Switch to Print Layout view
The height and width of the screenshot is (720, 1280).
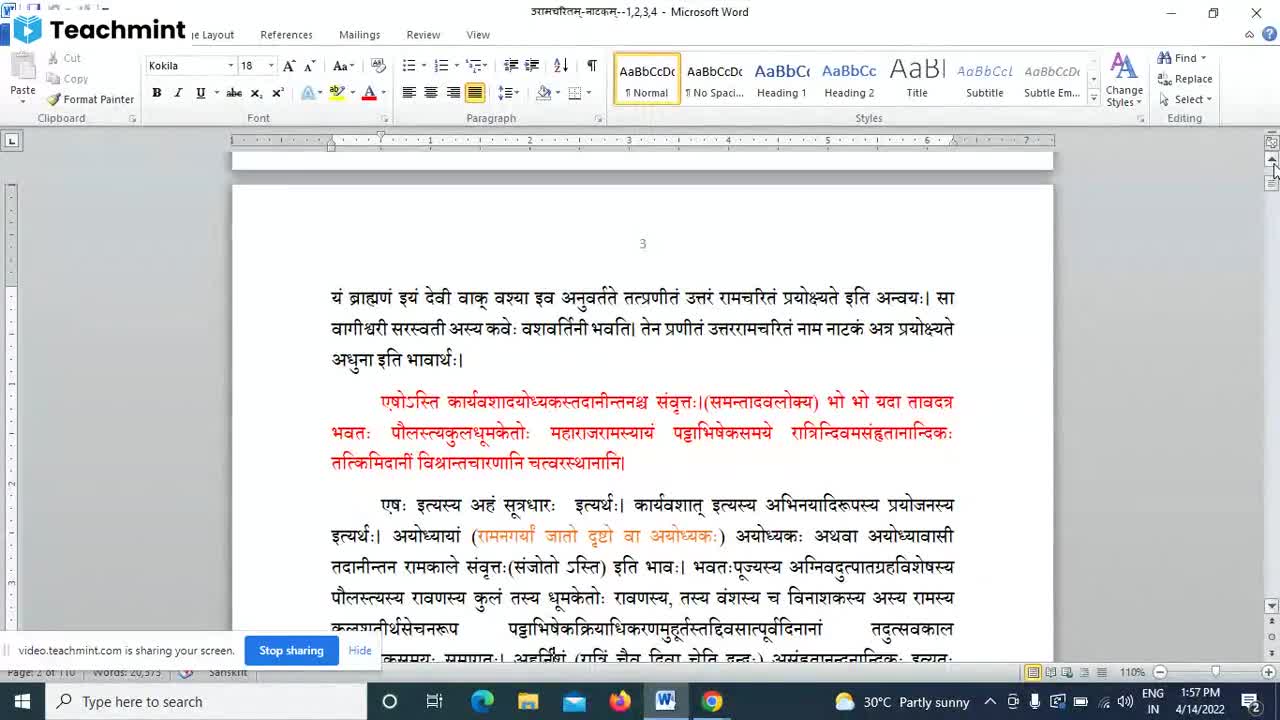click(1033, 672)
